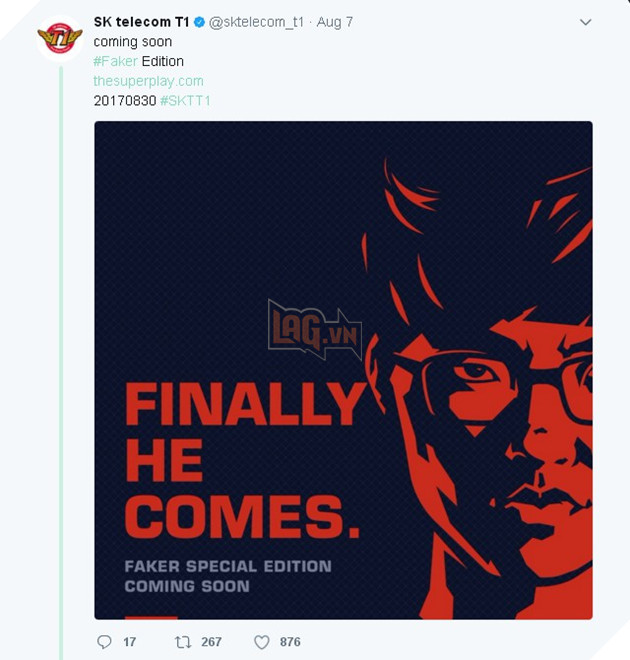Screen dimensions: 630x660
Task: Click the blue verified badge
Action: 199,22
